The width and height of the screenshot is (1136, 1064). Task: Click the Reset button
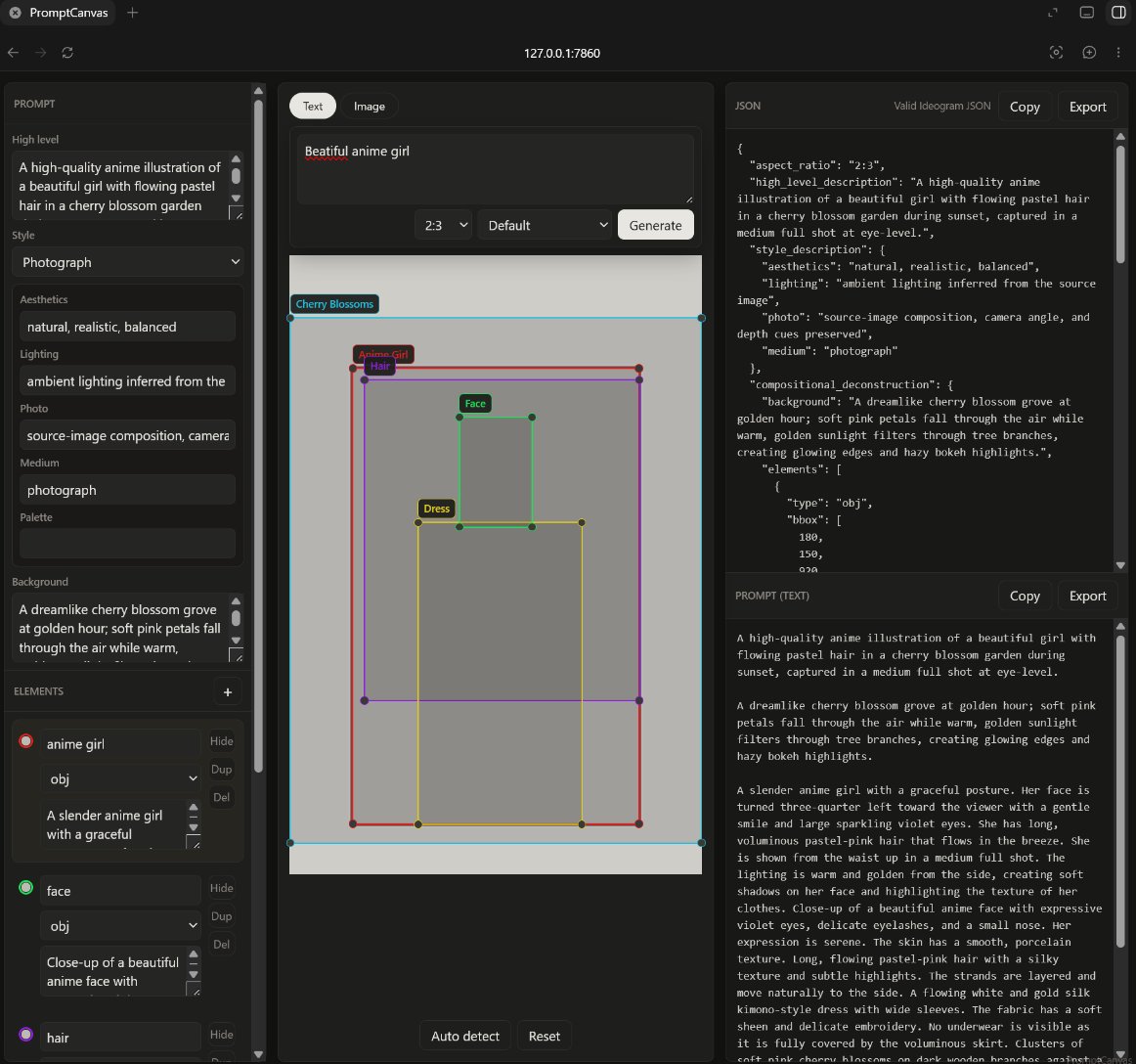click(545, 1036)
